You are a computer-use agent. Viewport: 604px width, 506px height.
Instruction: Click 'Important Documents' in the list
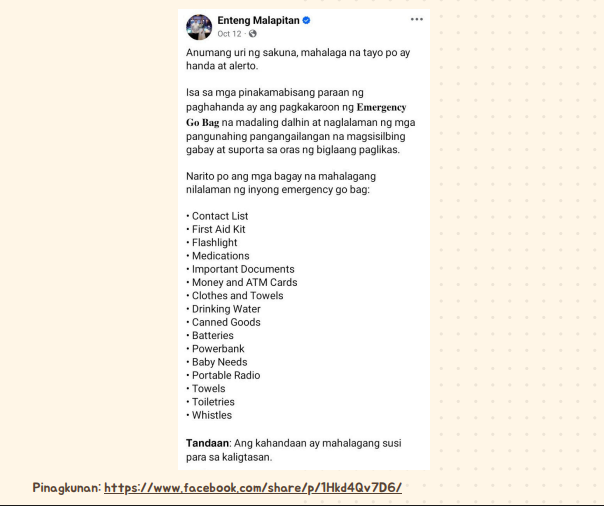(243, 269)
